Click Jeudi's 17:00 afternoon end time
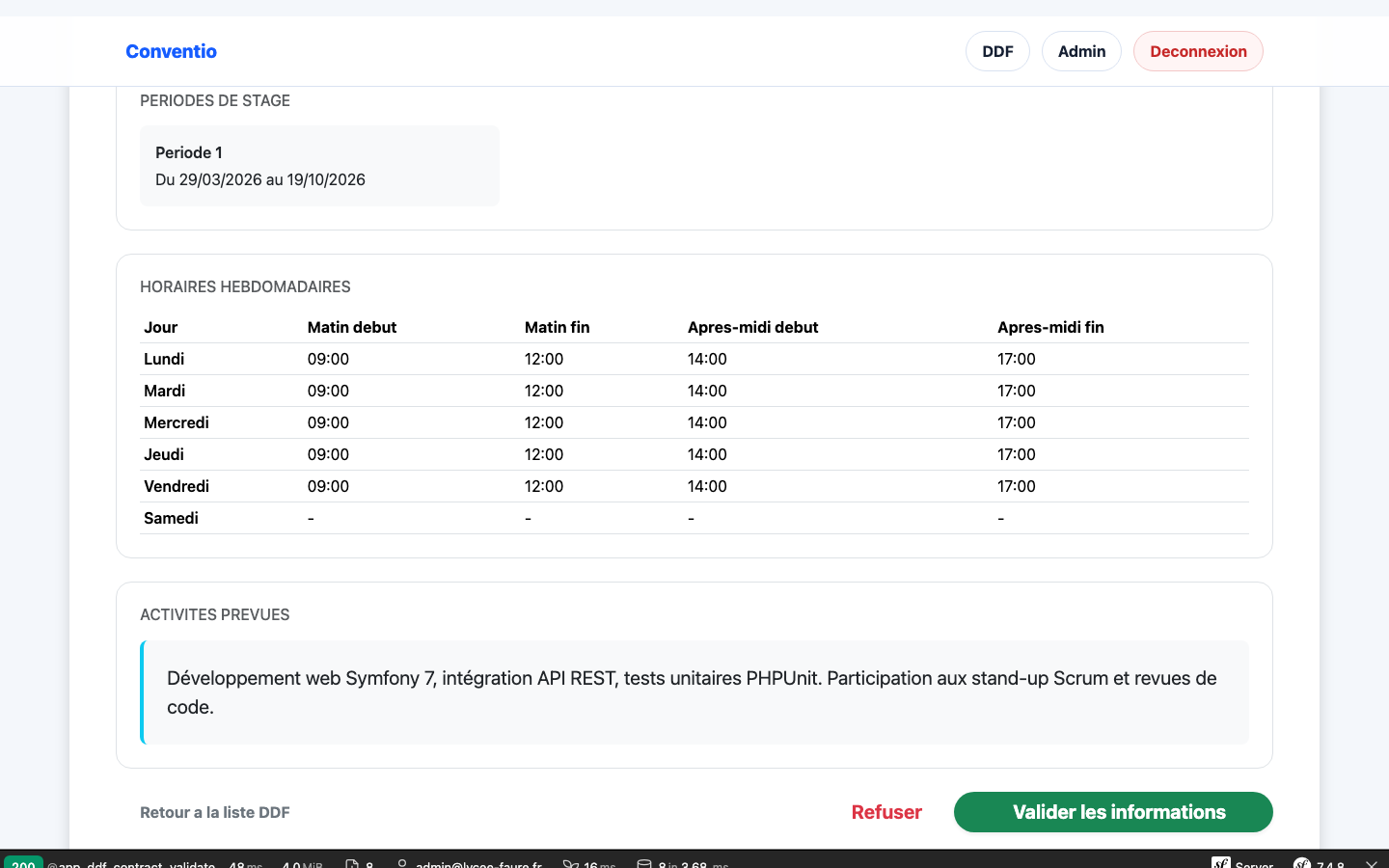The height and width of the screenshot is (868, 1389). [x=1017, y=454]
